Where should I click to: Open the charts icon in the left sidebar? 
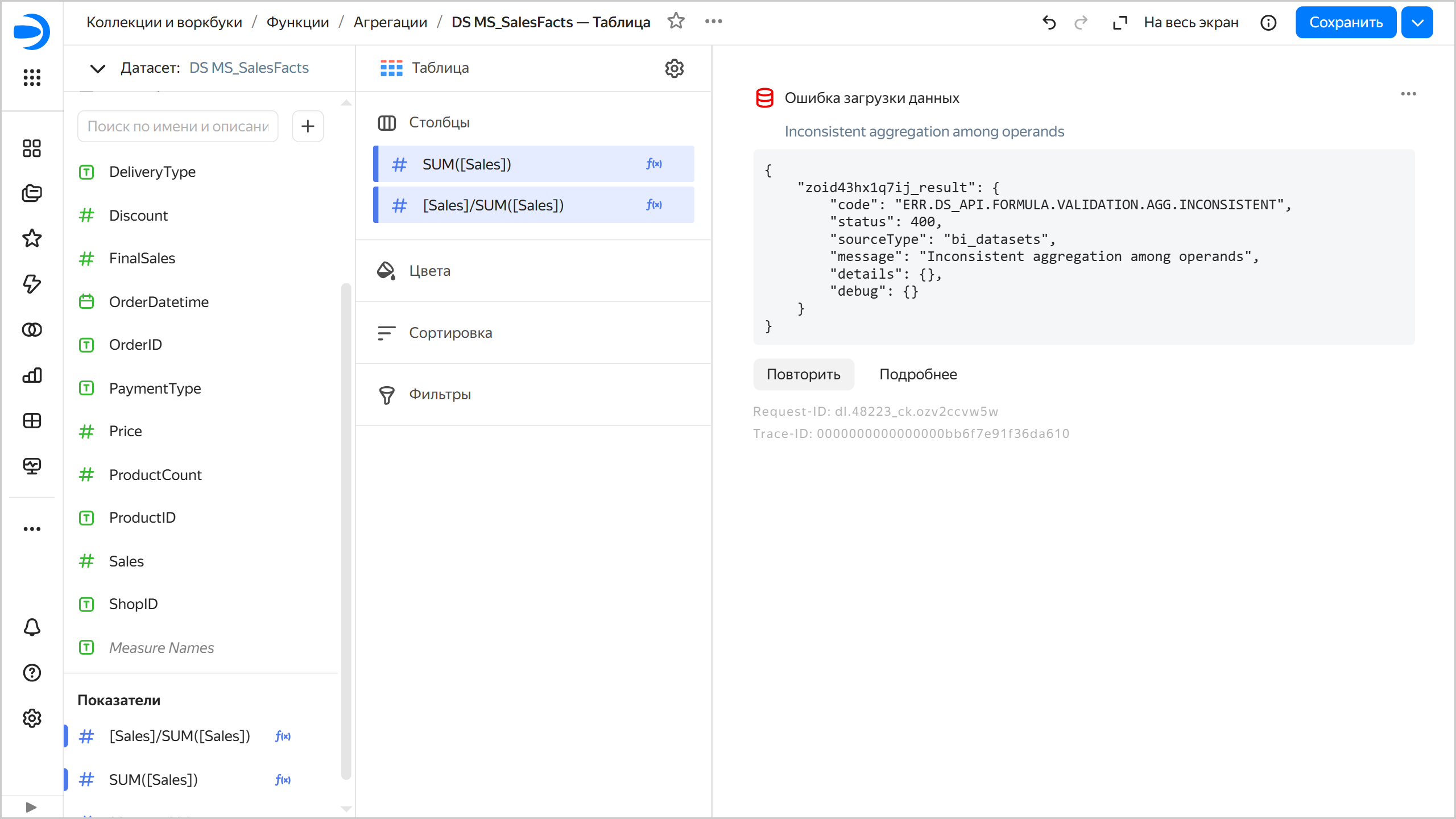point(32,375)
